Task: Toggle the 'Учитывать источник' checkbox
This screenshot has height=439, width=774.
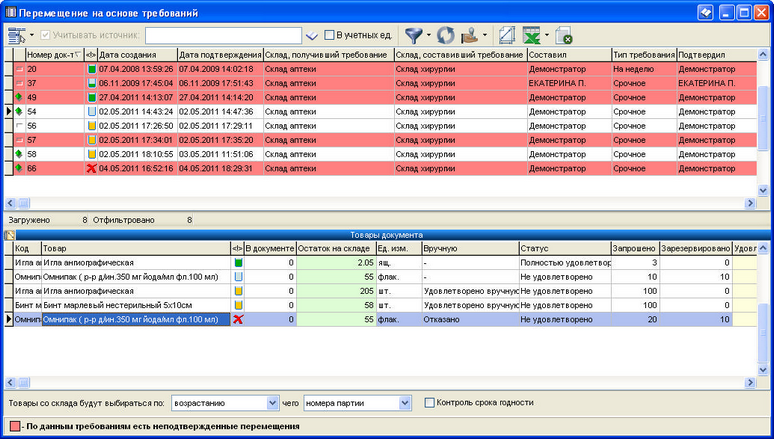Action: [x=45, y=35]
